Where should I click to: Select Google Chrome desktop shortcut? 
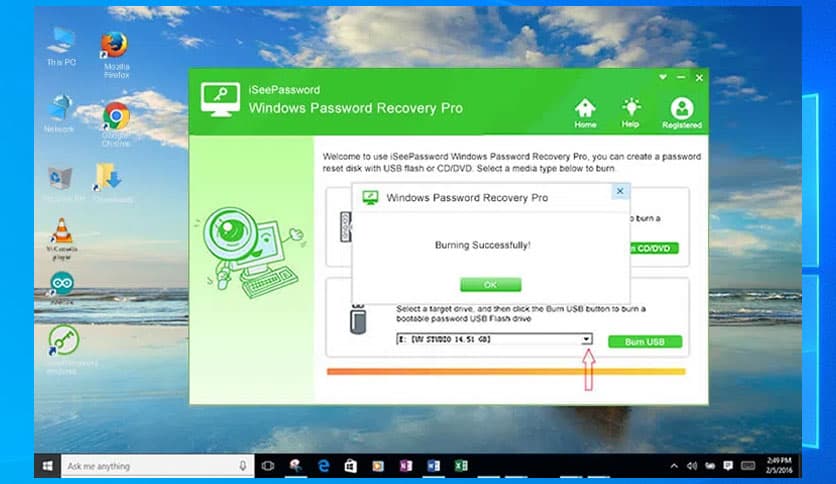click(x=116, y=124)
